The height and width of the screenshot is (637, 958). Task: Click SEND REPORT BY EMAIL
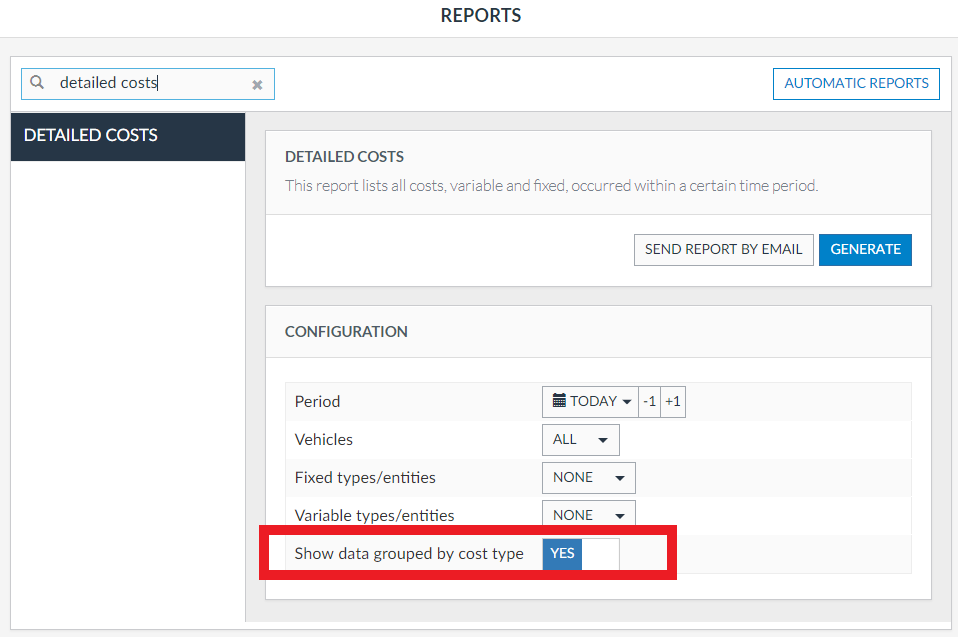point(723,250)
